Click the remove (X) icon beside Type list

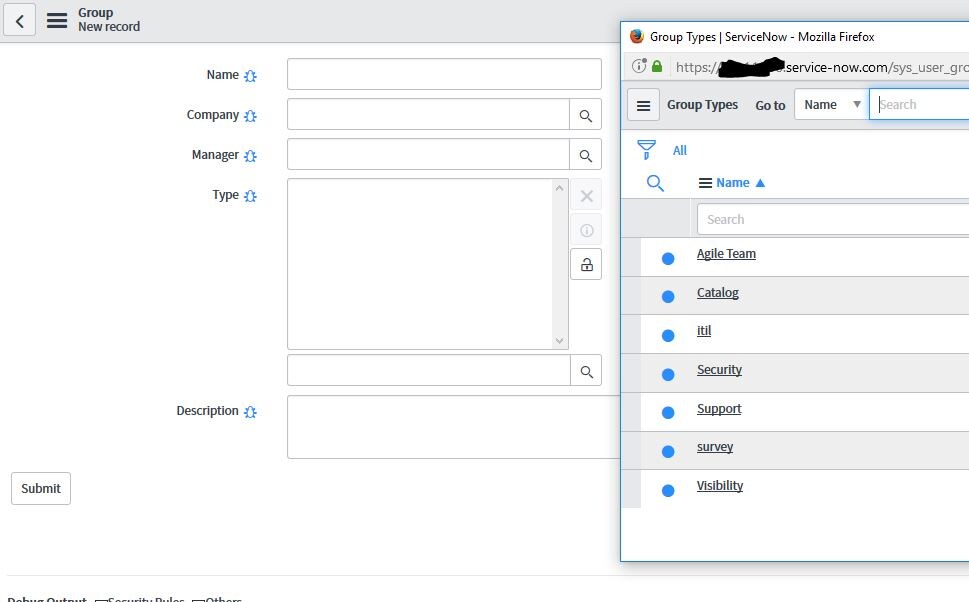coord(586,196)
